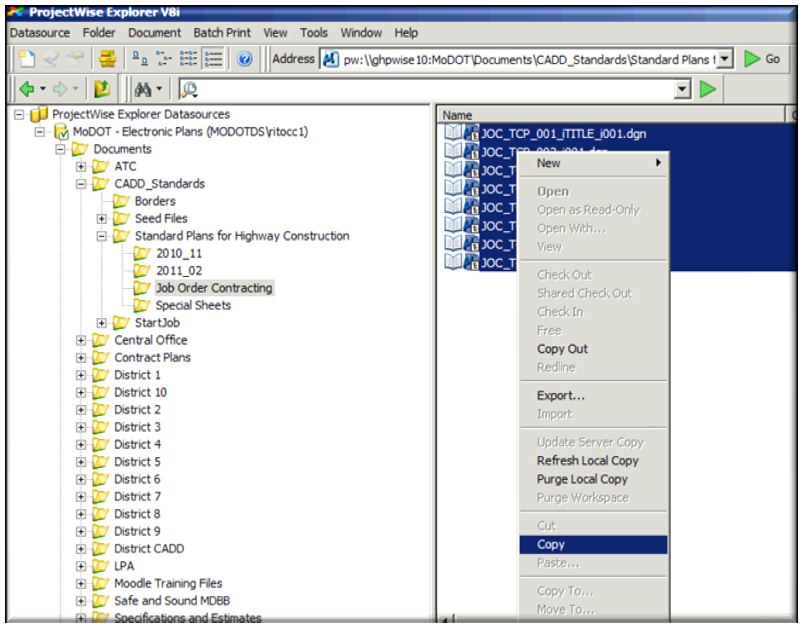
Task: Choose Refresh Local Copy menu entry
Action: click(593, 460)
